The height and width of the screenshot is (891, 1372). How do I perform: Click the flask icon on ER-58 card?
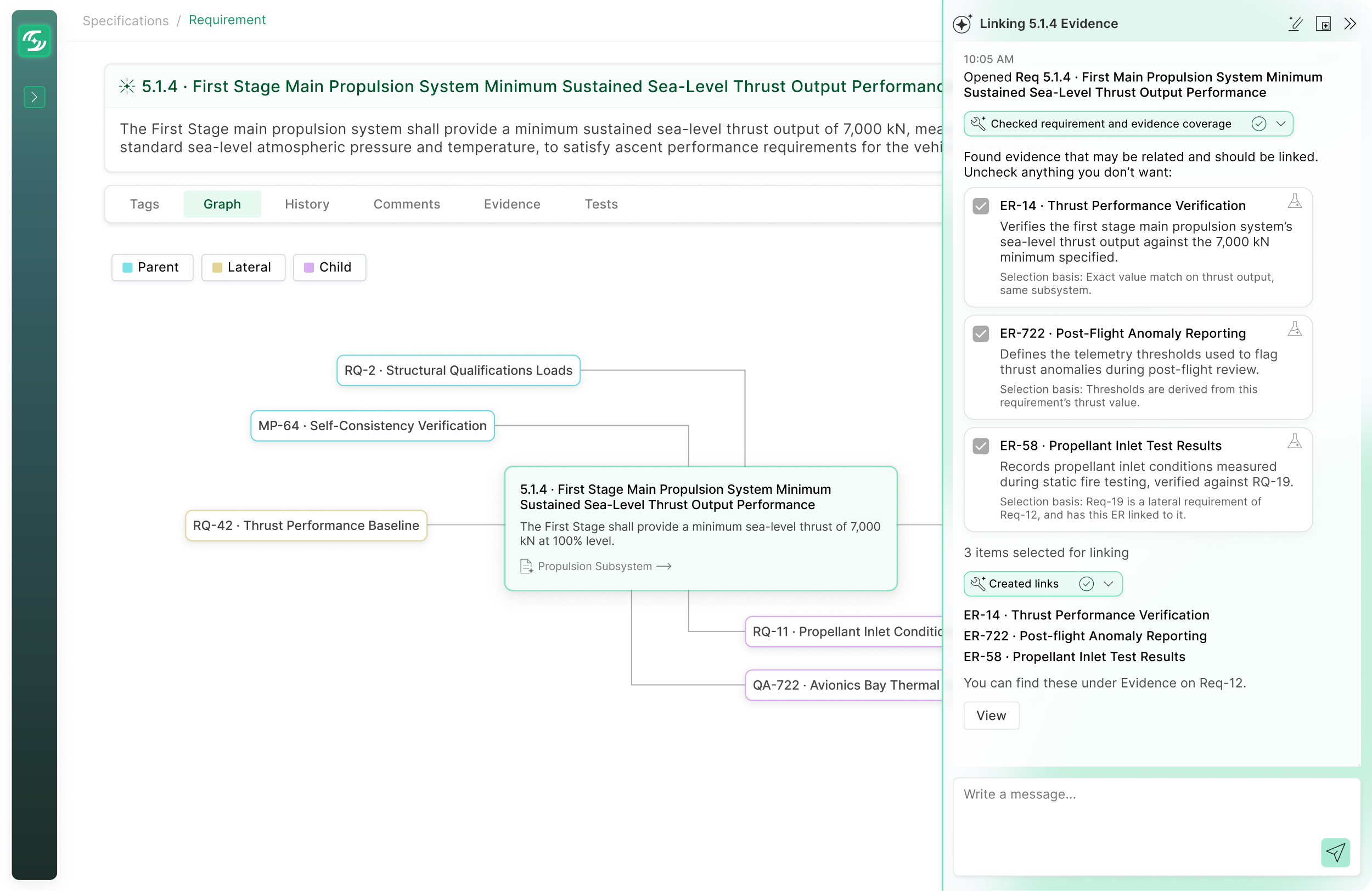tap(1295, 442)
